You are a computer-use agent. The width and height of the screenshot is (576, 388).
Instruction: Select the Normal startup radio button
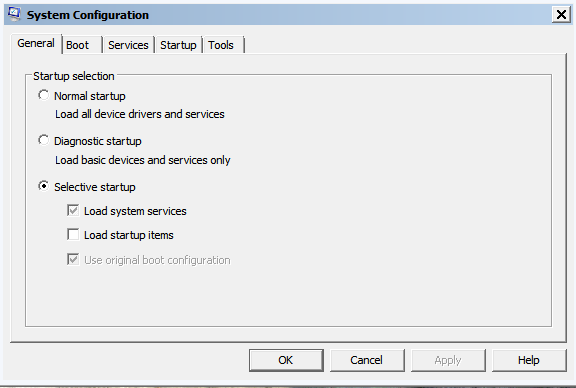[x=43, y=95]
